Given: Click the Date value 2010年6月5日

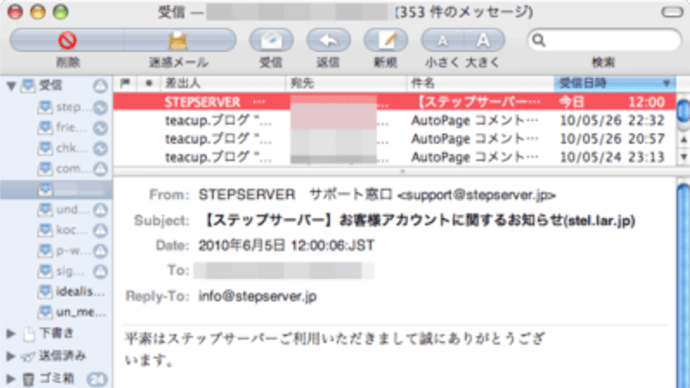Looking at the screenshot, I should [x=242, y=245].
